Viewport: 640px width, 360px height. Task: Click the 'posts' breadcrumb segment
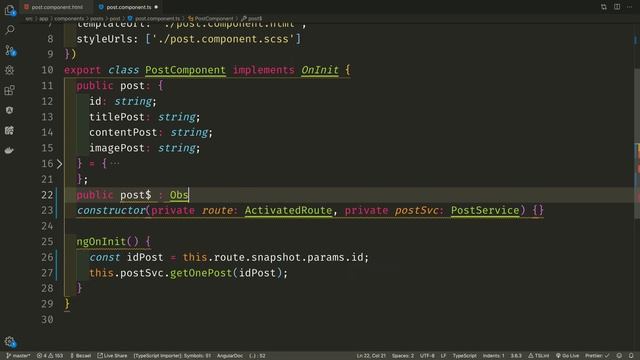click(97, 18)
